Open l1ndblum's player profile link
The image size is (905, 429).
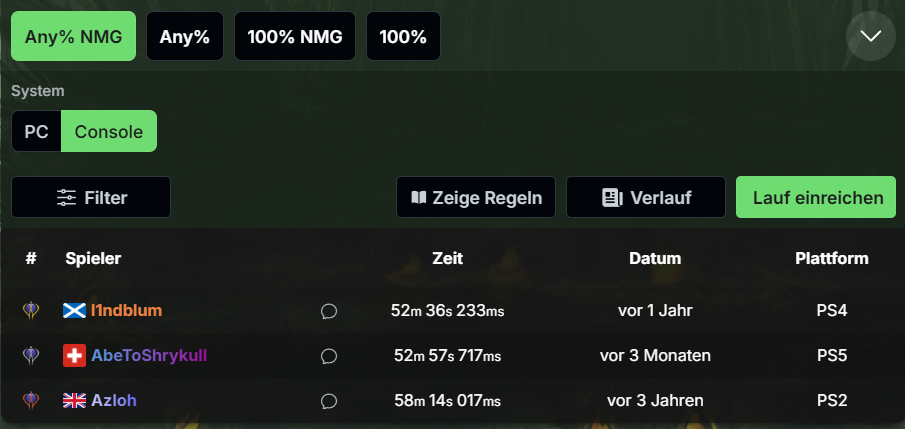click(x=126, y=311)
